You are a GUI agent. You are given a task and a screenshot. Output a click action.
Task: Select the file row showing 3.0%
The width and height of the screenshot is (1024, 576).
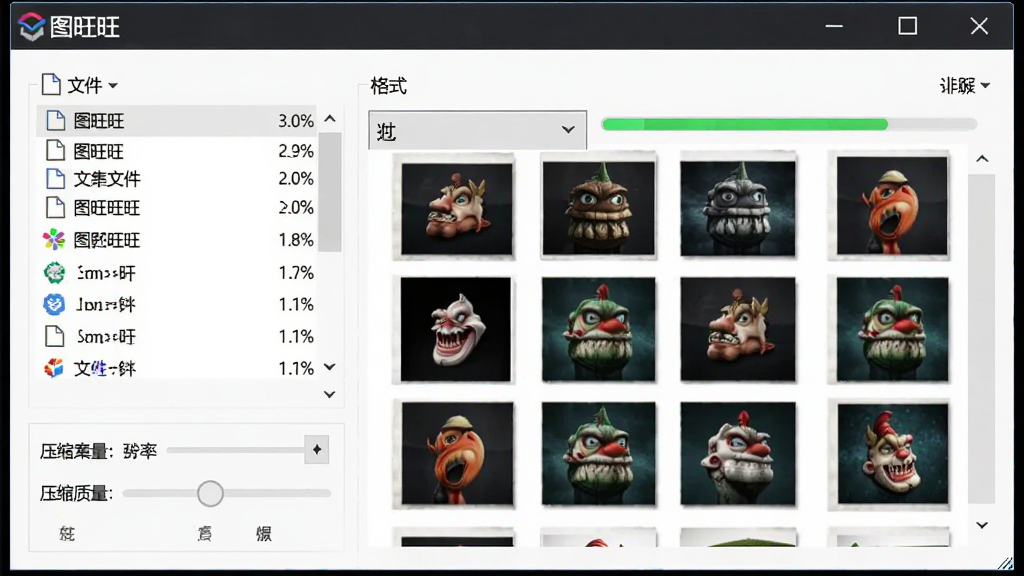click(176, 121)
